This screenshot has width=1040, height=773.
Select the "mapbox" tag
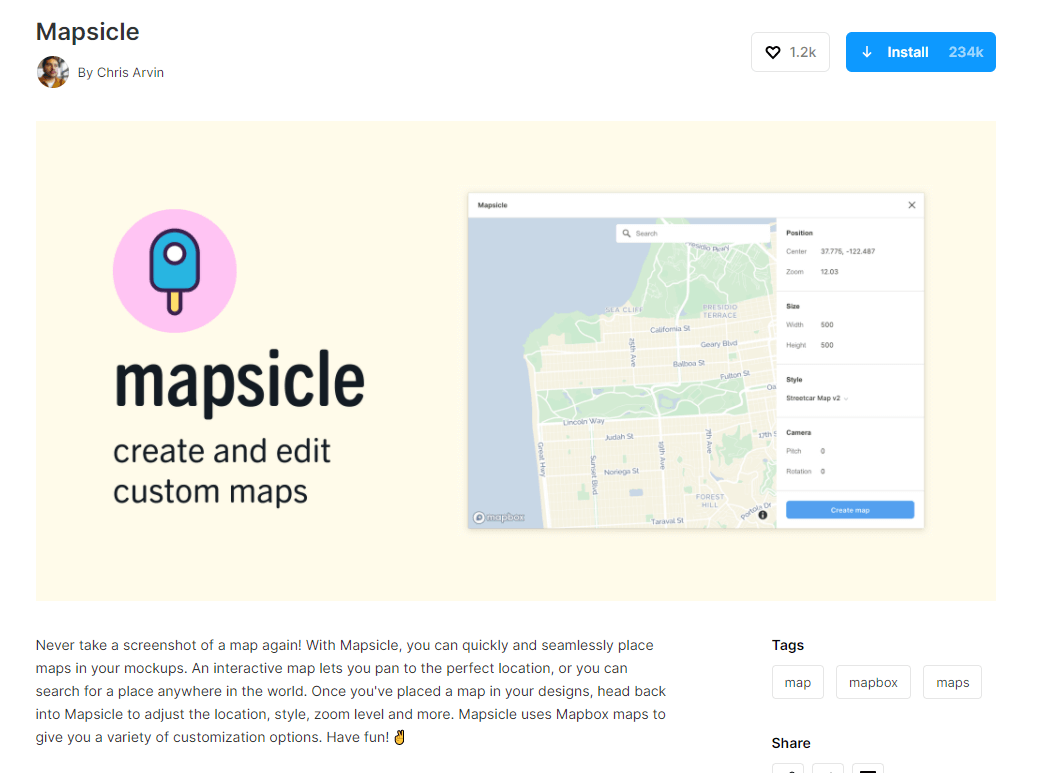click(x=873, y=682)
